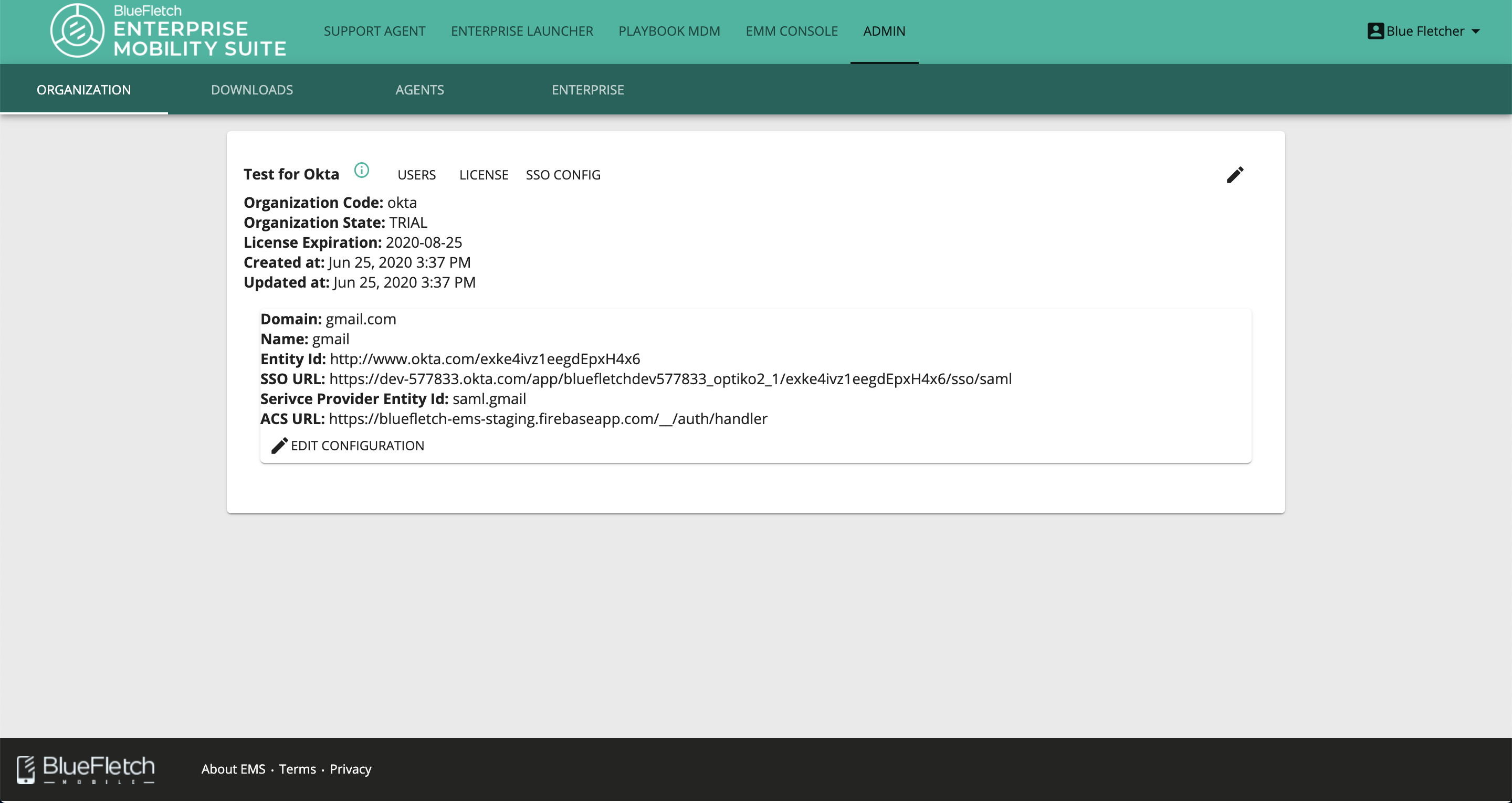Click the Updated at timestamp line
The height and width of the screenshot is (803, 1512).
359,282
